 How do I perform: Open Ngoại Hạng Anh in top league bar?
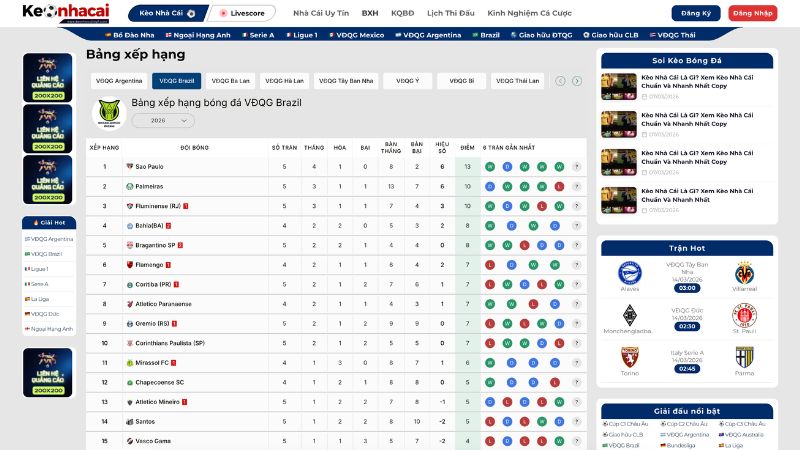tap(206, 34)
